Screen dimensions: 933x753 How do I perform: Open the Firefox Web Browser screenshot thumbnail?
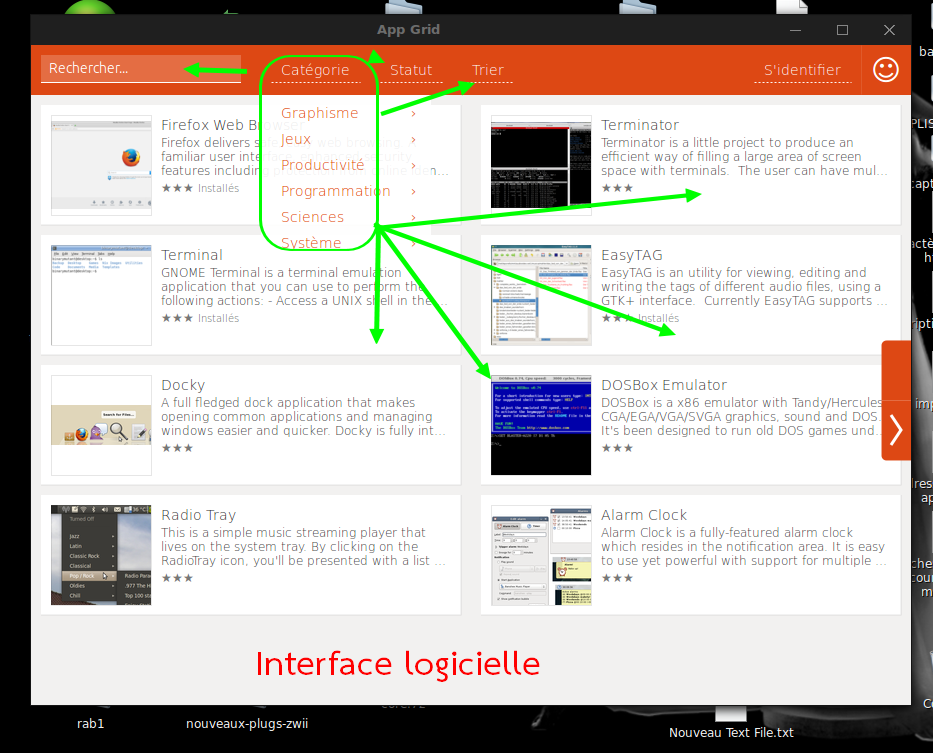tap(101, 165)
